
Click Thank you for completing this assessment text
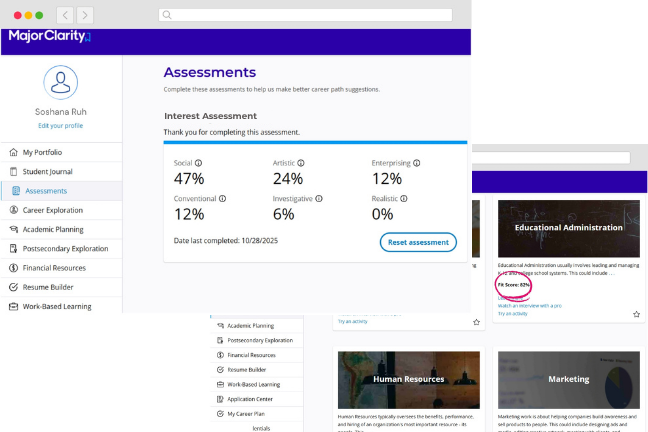(232, 132)
